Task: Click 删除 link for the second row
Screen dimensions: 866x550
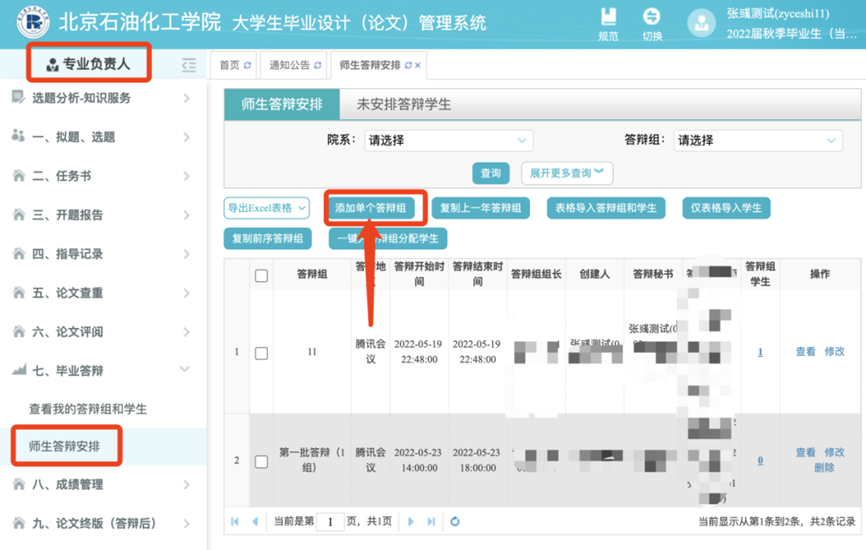Action: pos(824,468)
